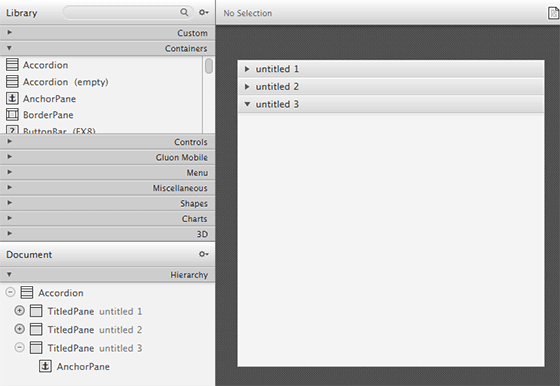Collapse the Hierarchy section arrow
Image resolution: width=560 pixels, height=386 pixels.
click(10, 274)
